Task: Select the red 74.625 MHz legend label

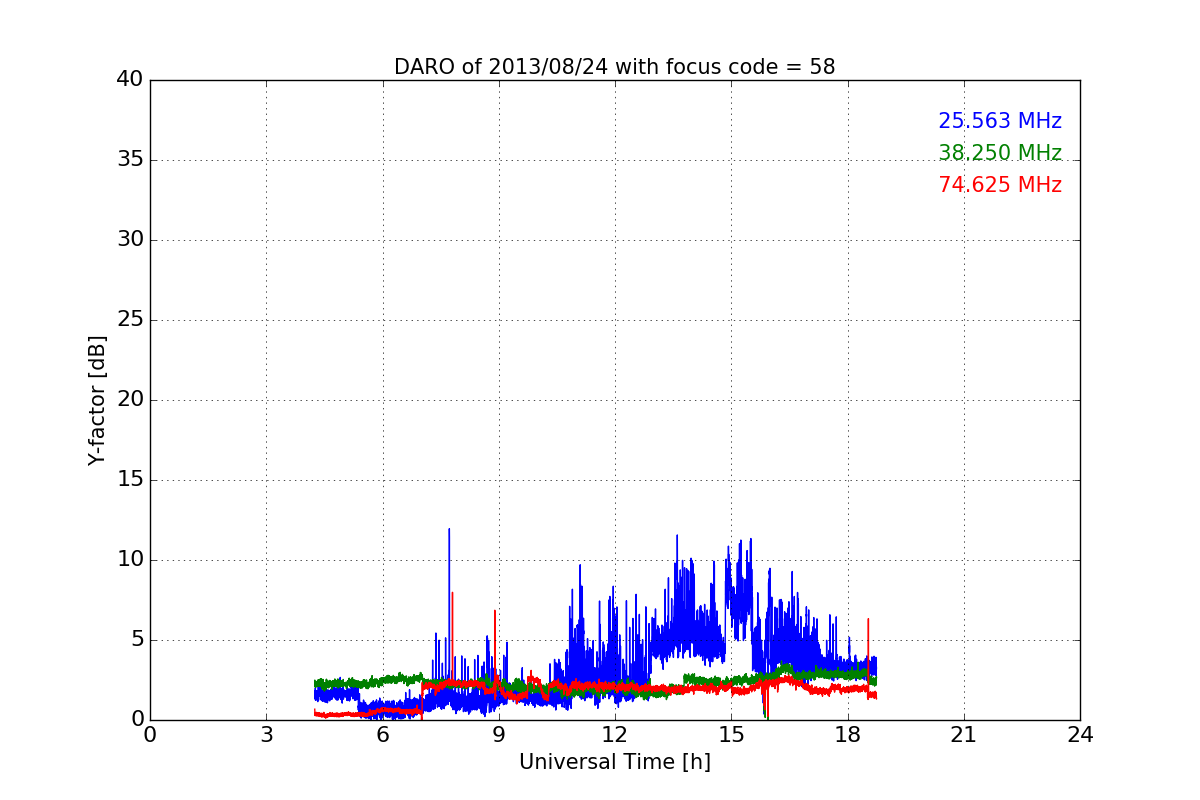Action: pos(1000,185)
